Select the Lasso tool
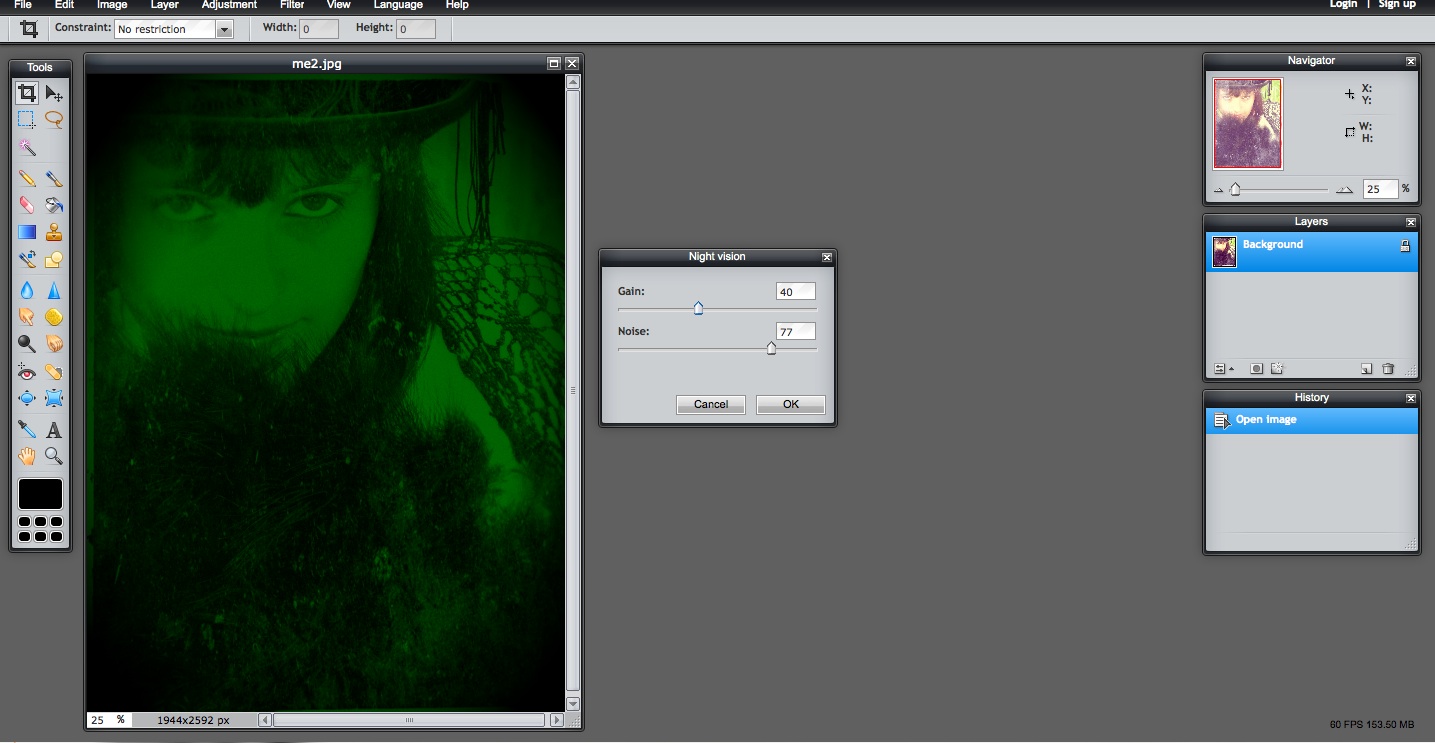Image resolution: width=1435 pixels, height=743 pixels. tap(54, 120)
